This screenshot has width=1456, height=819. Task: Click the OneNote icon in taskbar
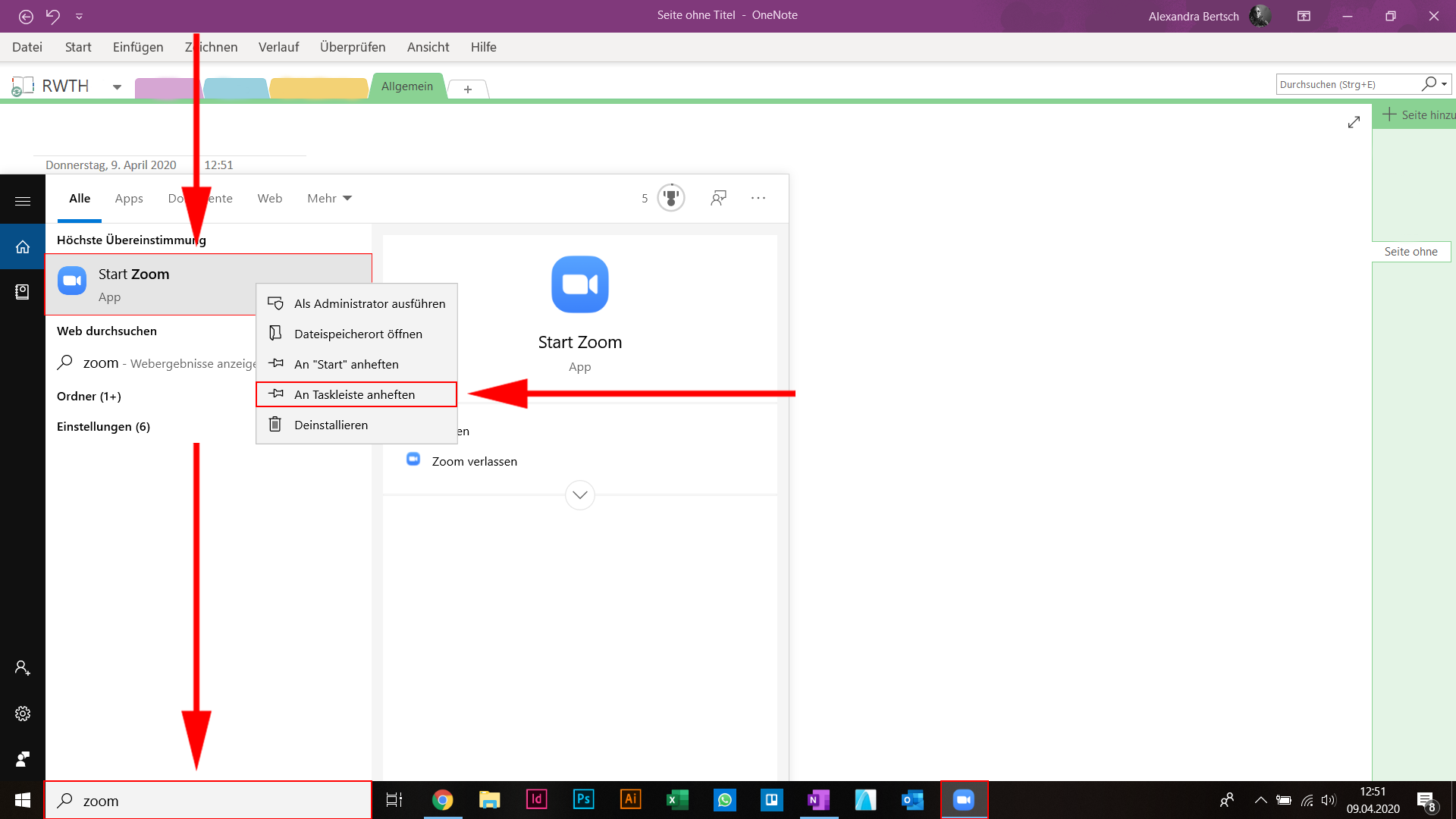tap(818, 800)
